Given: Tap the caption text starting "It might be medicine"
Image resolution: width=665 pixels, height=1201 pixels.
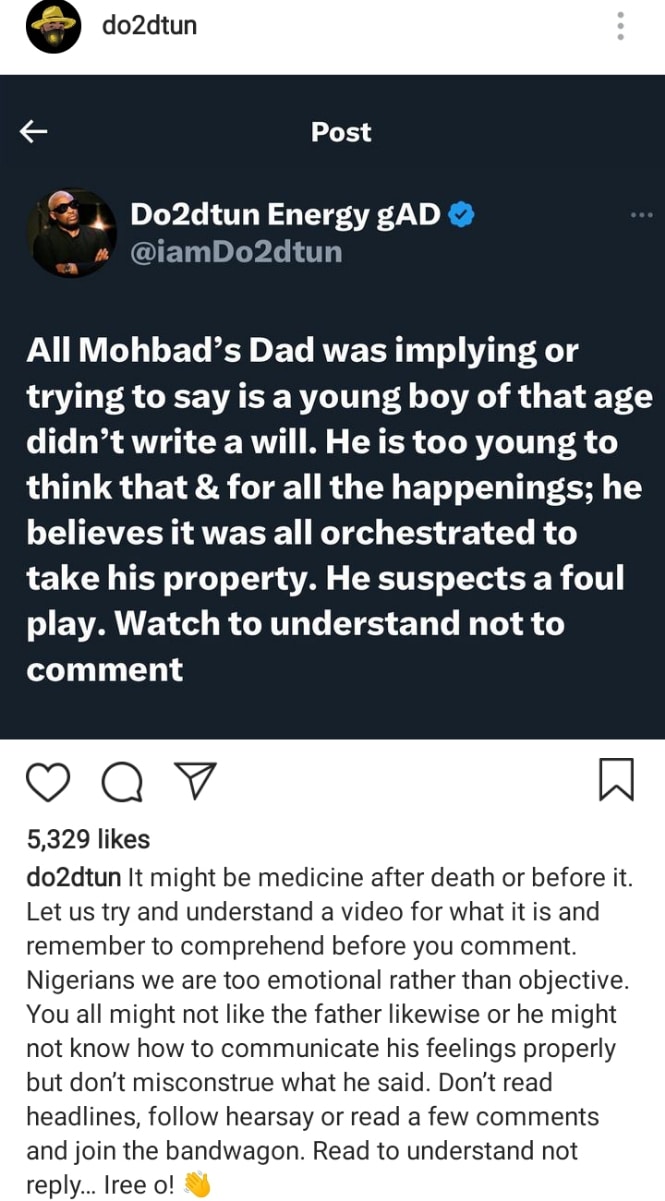Looking at the screenshot, I should click(379, 878).
